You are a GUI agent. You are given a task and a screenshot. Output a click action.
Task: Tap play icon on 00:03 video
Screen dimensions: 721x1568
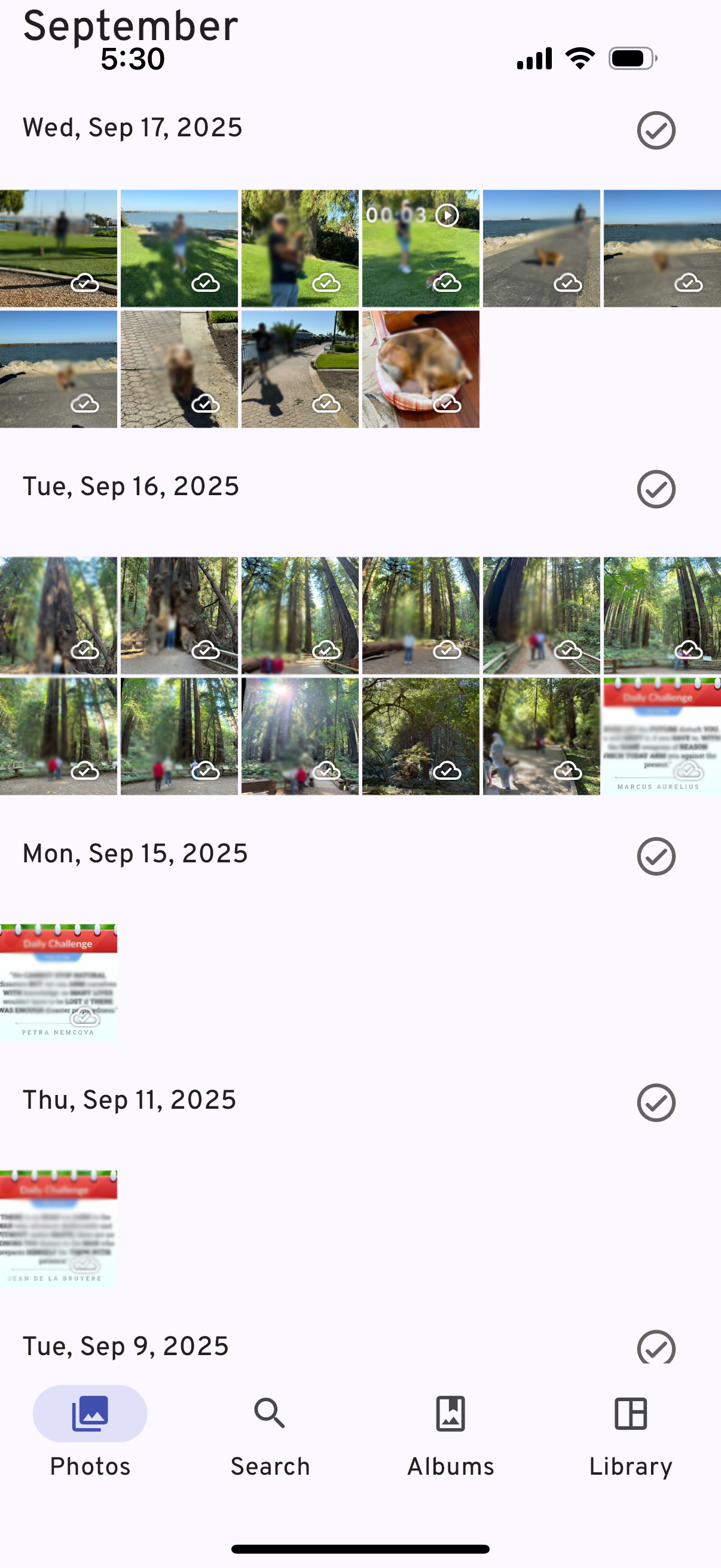point(447,215)
